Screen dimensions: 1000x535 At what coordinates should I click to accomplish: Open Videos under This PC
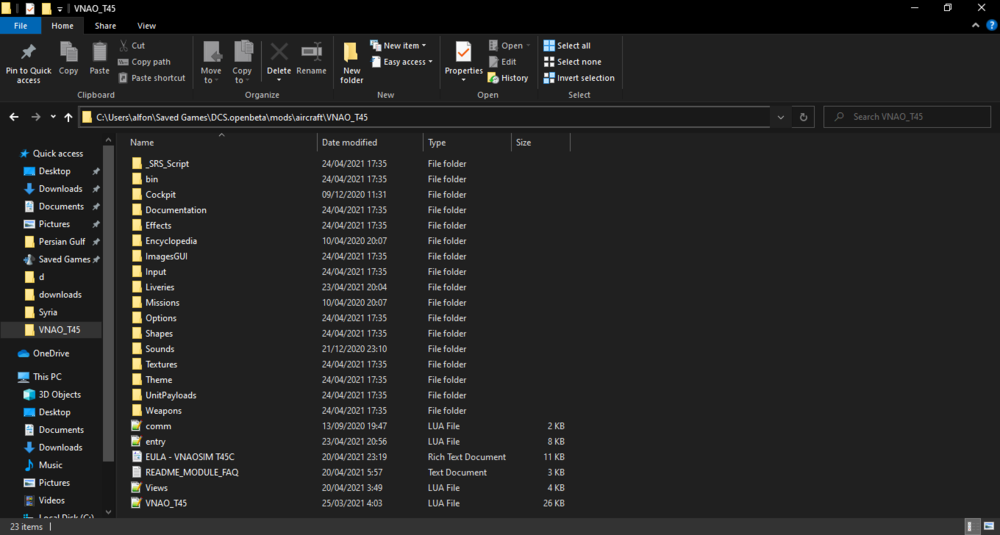52,501
